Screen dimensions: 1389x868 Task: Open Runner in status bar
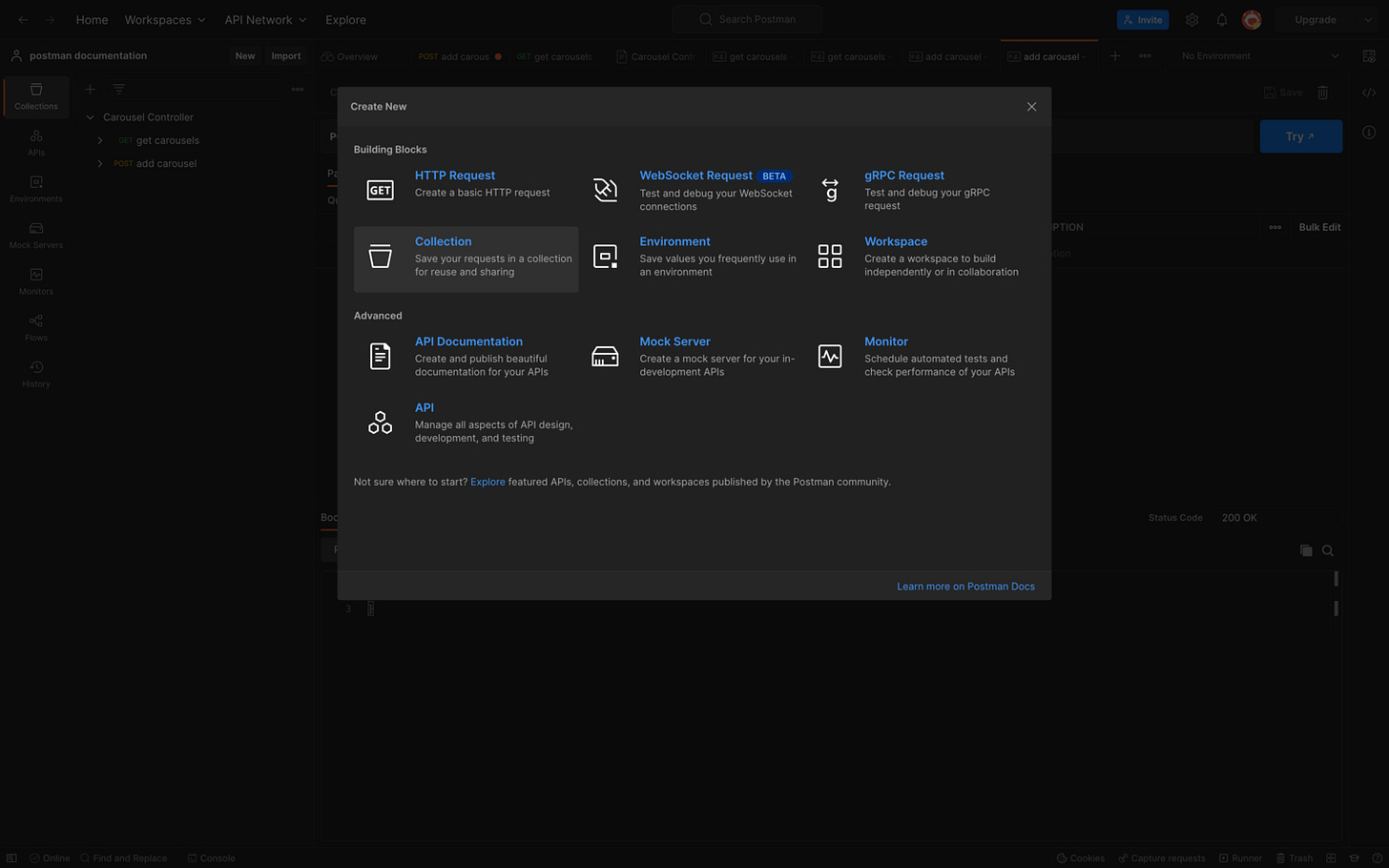(1240, 858)
